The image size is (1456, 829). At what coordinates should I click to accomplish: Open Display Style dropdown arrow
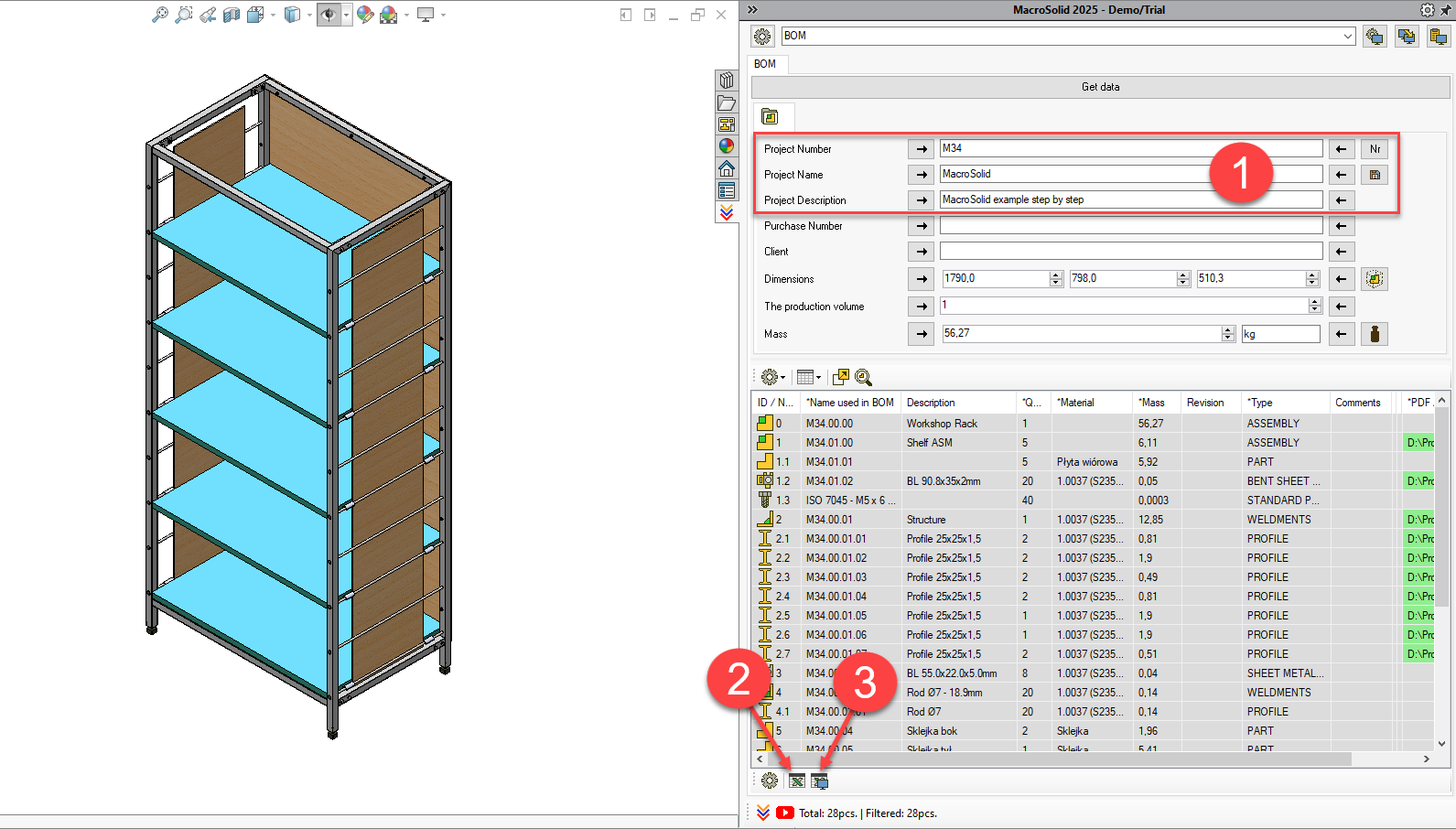pyautogui.click(x=309, y=15)
